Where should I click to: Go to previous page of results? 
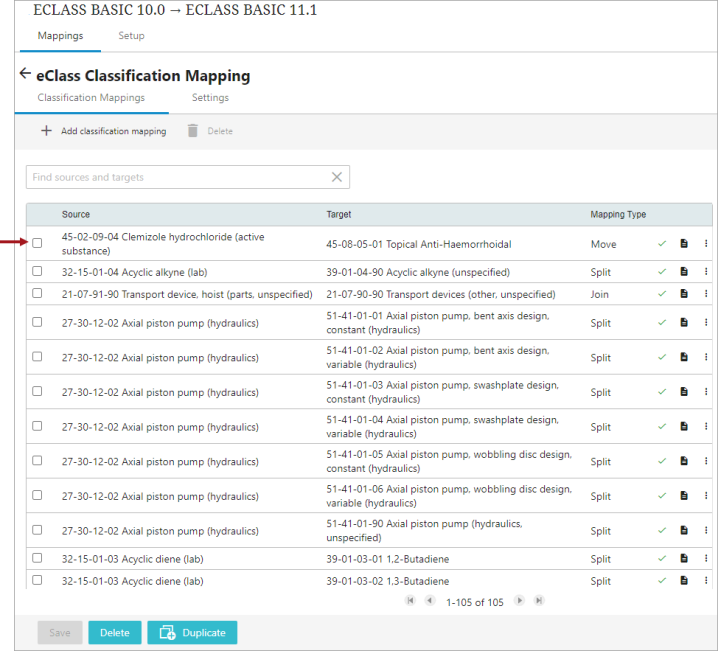430,600
